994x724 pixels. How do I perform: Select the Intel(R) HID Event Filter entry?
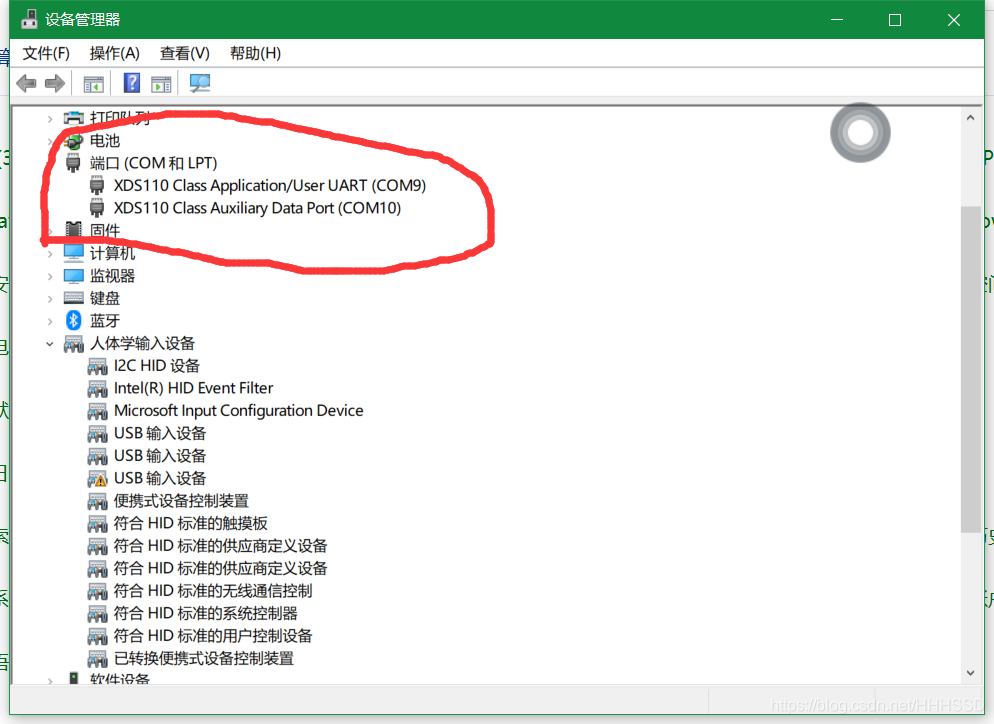(x=193, y=388)
